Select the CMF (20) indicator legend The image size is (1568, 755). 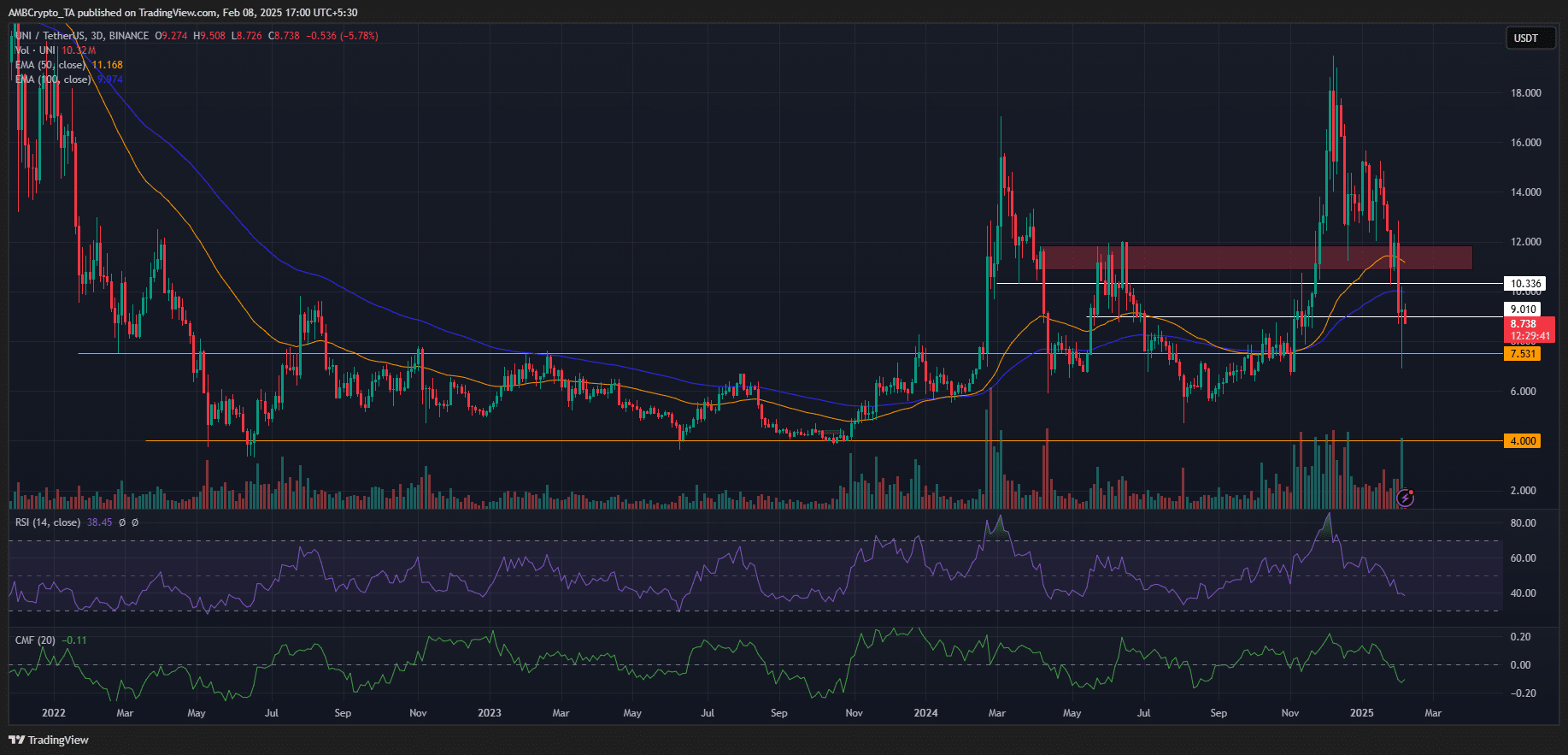[x=36, y=640]
